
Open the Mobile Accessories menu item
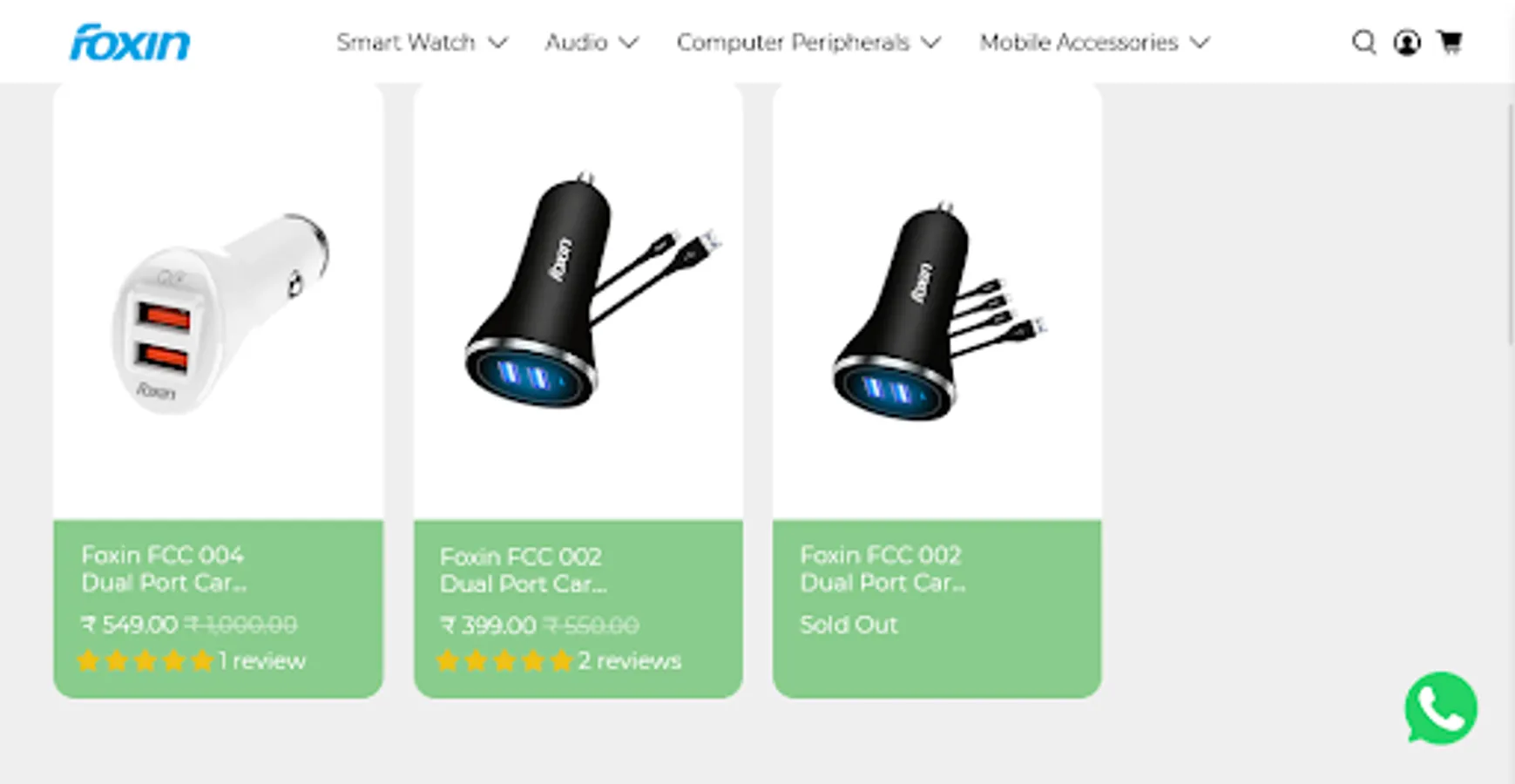(1079, 42)
